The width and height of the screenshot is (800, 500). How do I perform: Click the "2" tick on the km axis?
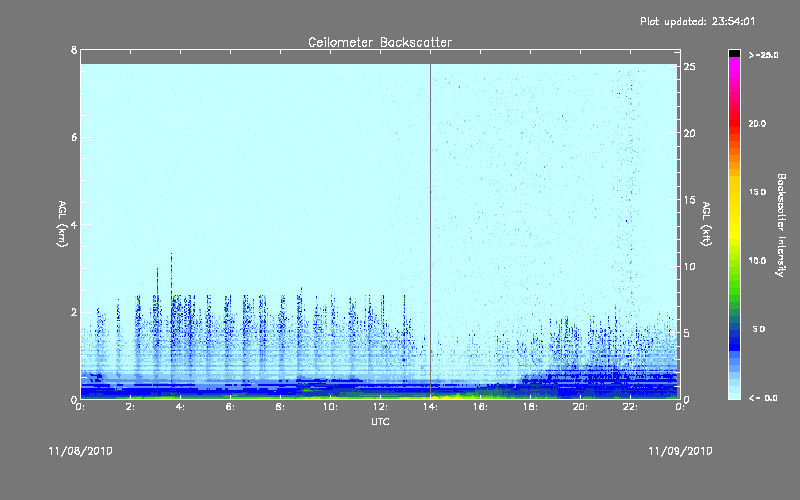(74, 312)
